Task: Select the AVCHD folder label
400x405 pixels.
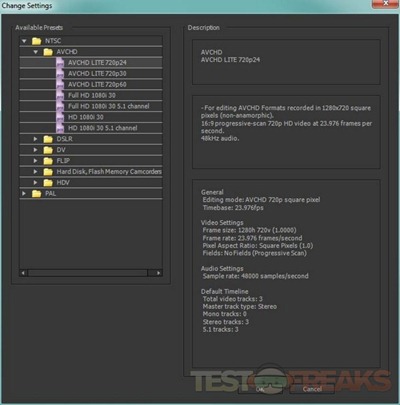Action: point(67,52)
